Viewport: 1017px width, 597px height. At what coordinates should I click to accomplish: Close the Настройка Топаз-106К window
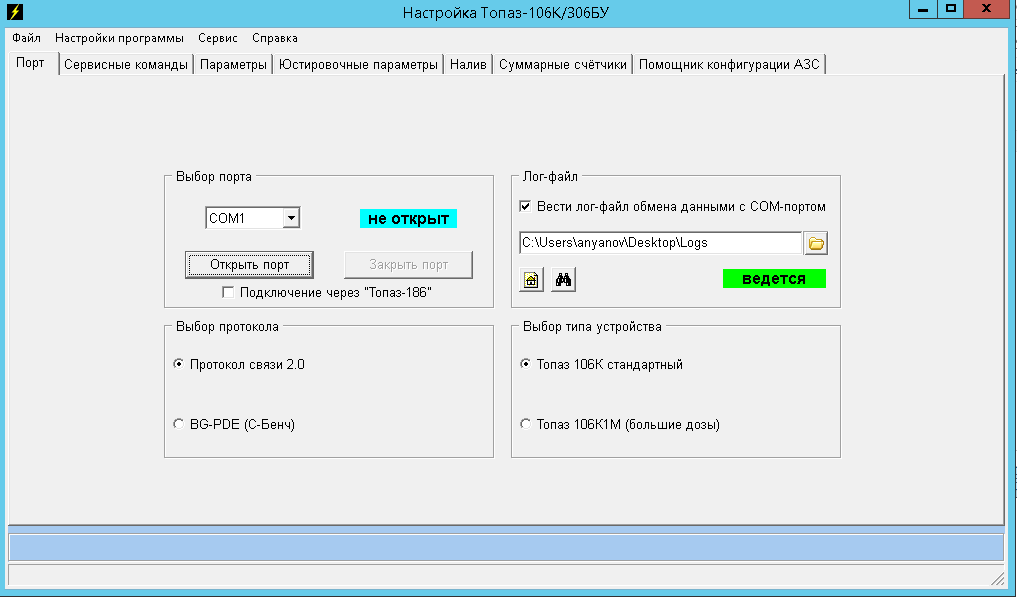(987, 9)
